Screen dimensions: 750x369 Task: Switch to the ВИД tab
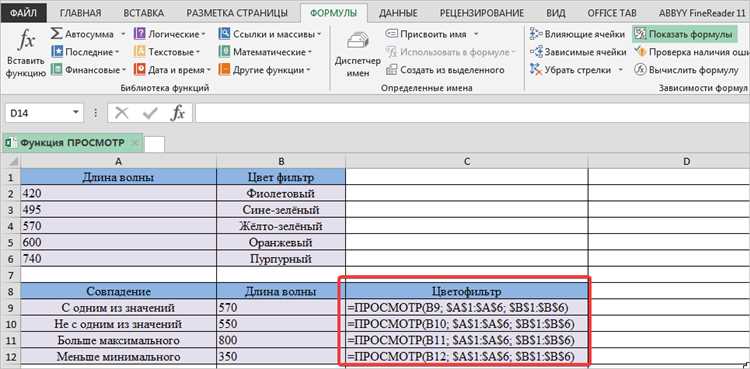click(556, 13)
